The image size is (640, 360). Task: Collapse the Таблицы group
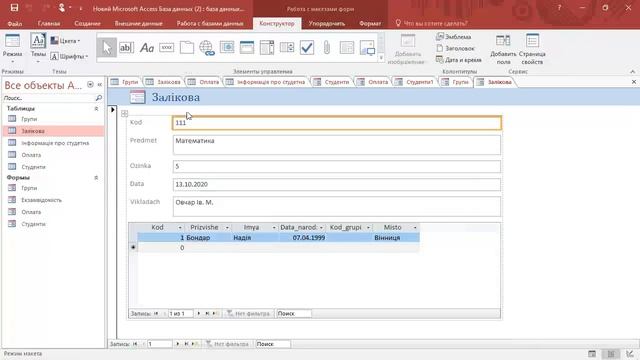pyautogui.click(x=96, y=109)
